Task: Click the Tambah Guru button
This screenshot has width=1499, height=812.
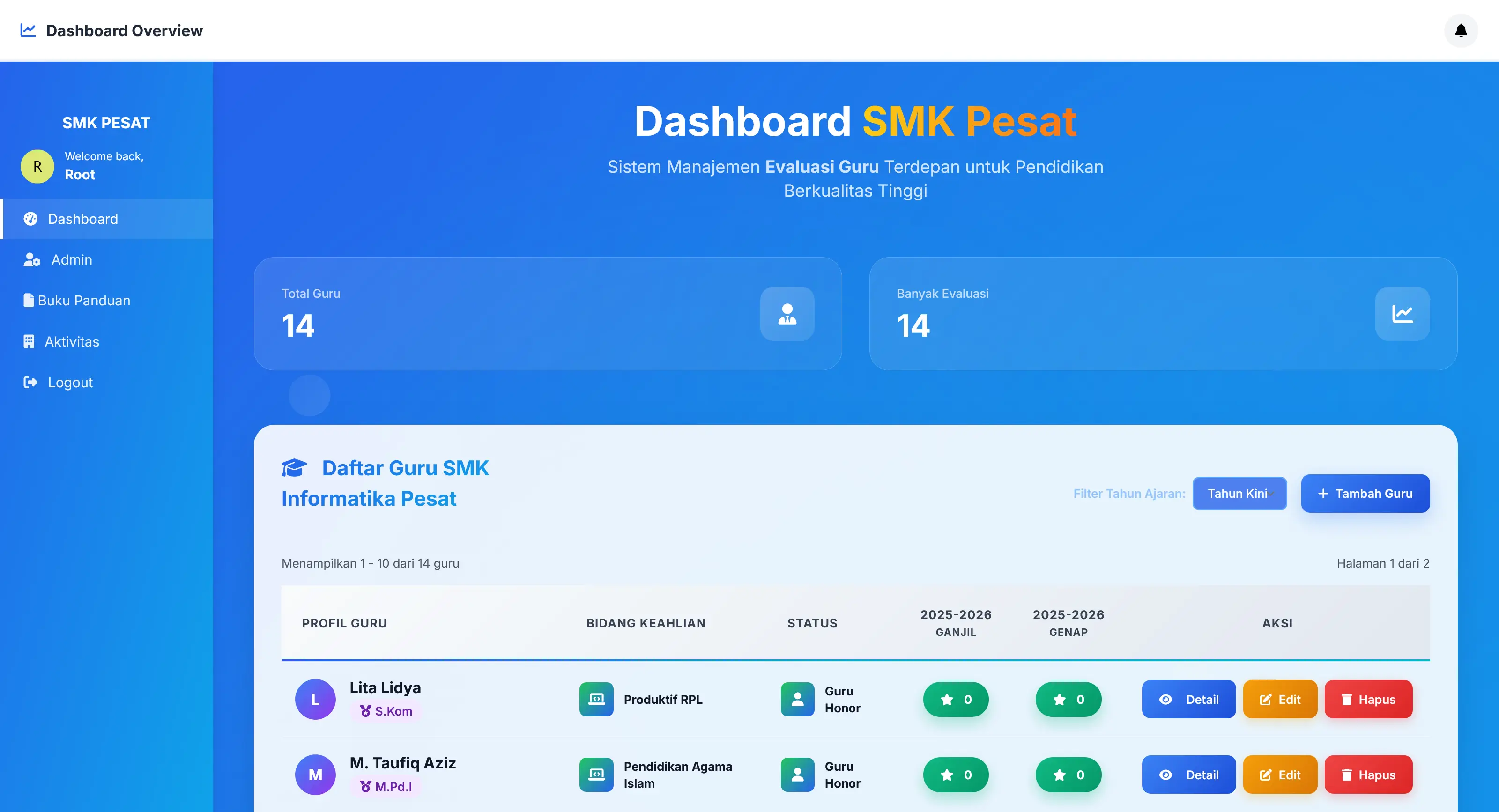Action: 1365,493
